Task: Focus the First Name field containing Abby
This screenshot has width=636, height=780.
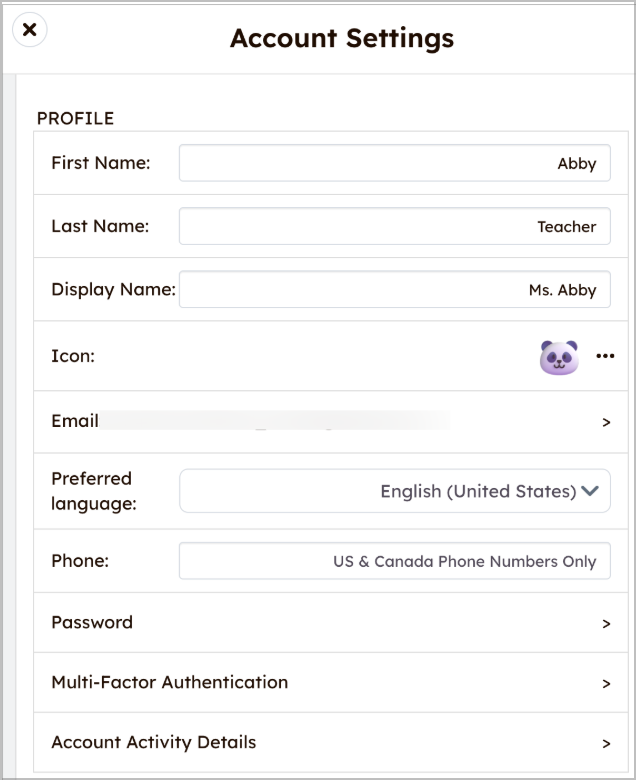Action: 394,163
